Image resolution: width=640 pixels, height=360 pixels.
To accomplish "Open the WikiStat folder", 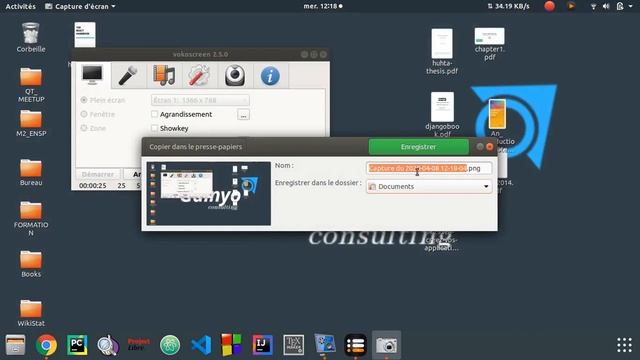I will pos(31,313).
